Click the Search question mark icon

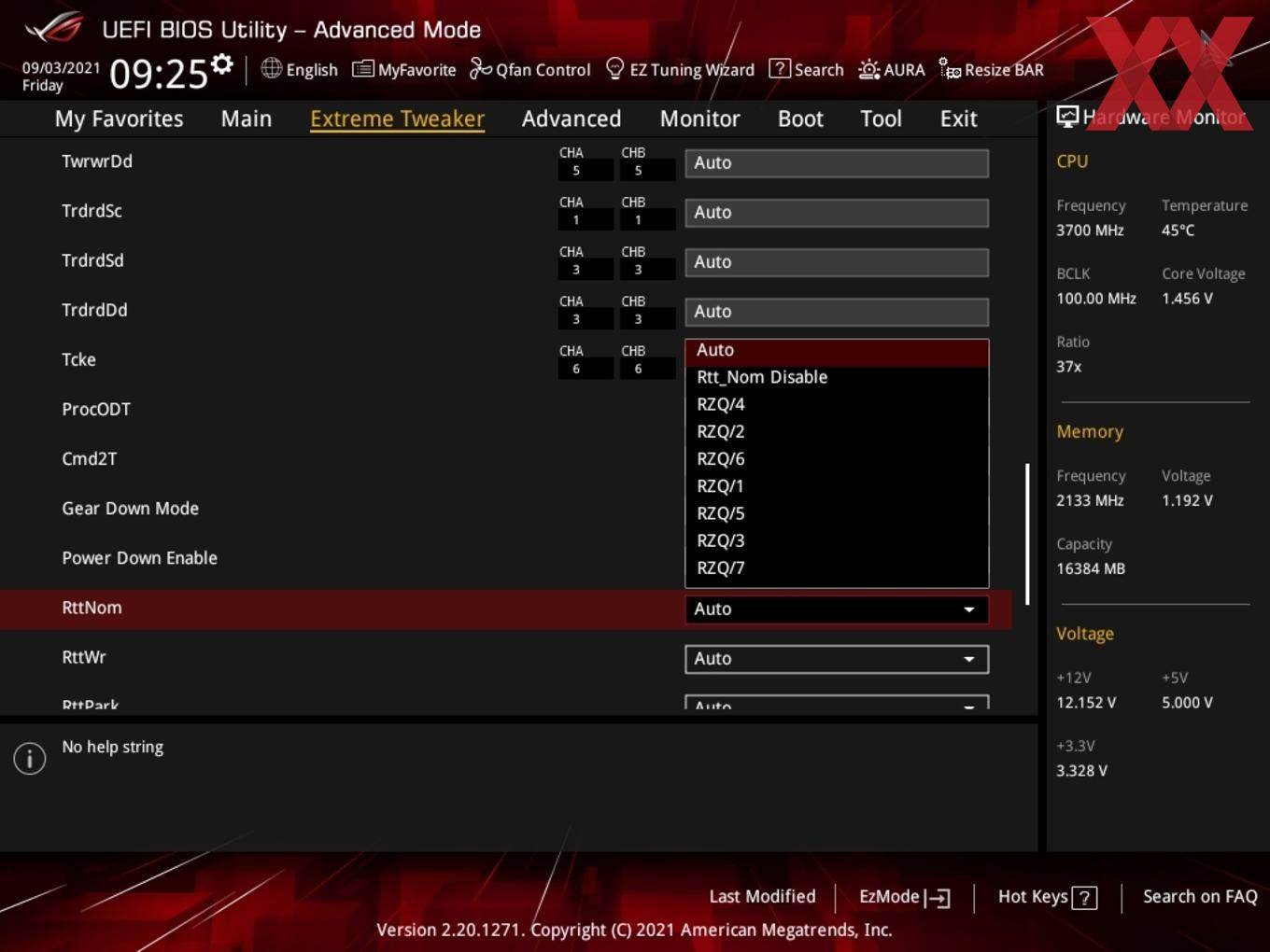click(779, 68)
